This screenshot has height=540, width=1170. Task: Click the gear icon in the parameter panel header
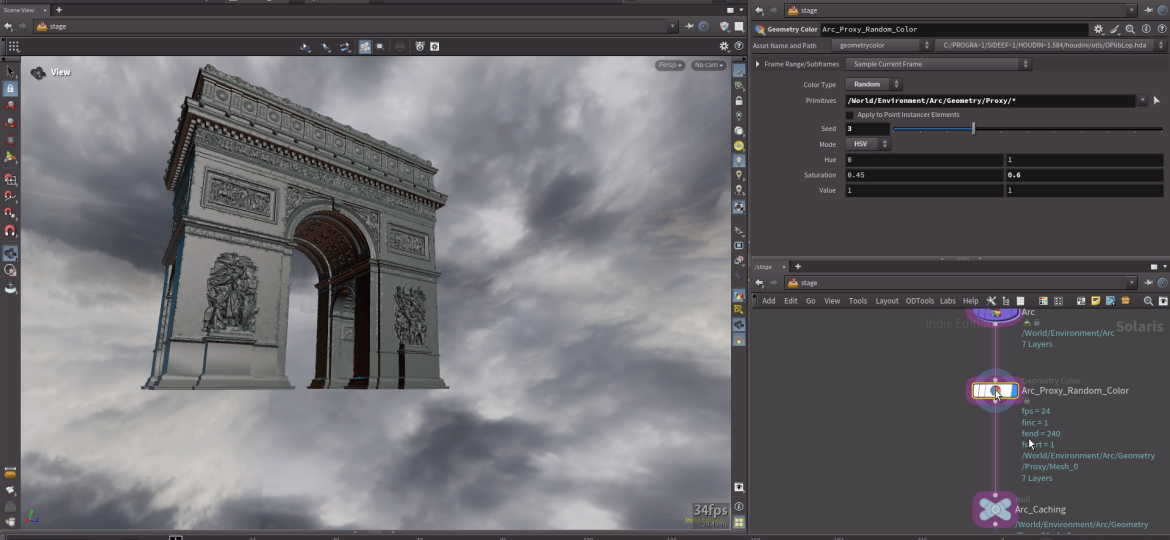coord(1098,30)
